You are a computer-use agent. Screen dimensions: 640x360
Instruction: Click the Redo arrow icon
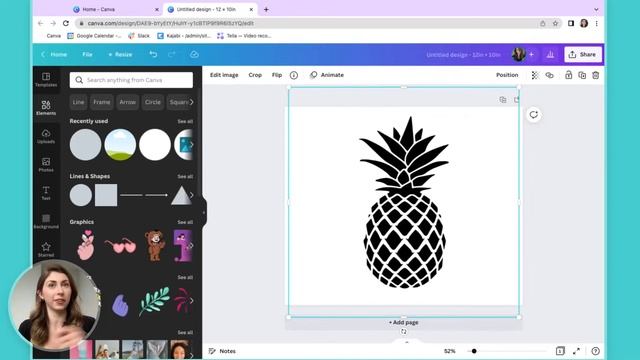[x=172, y=54]
